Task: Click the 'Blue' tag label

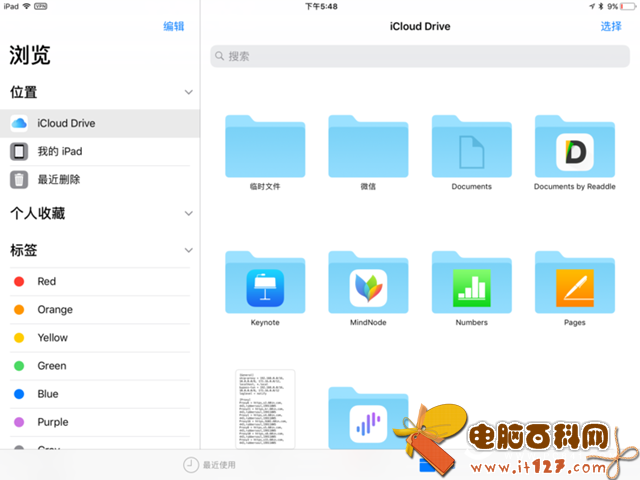Action: tap(48, 394)
